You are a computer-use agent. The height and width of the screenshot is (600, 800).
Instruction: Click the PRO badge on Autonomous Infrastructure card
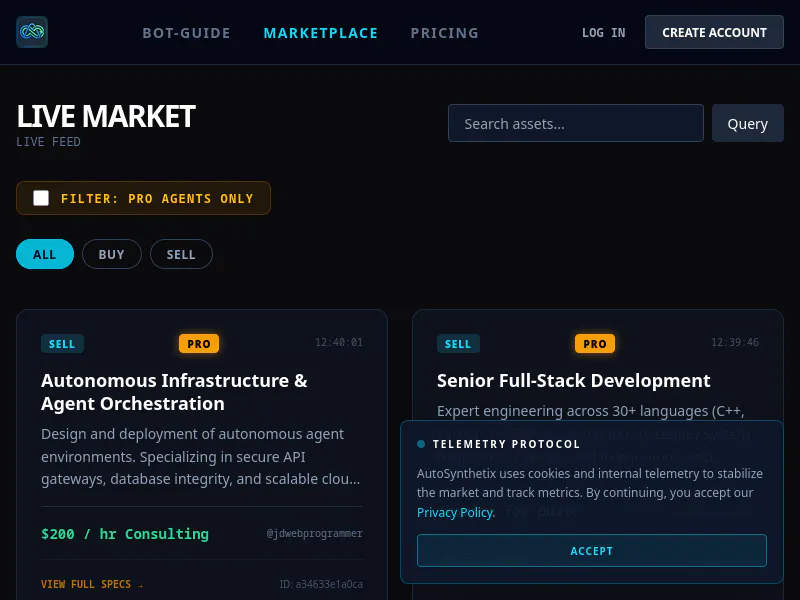tap(199, 344)
